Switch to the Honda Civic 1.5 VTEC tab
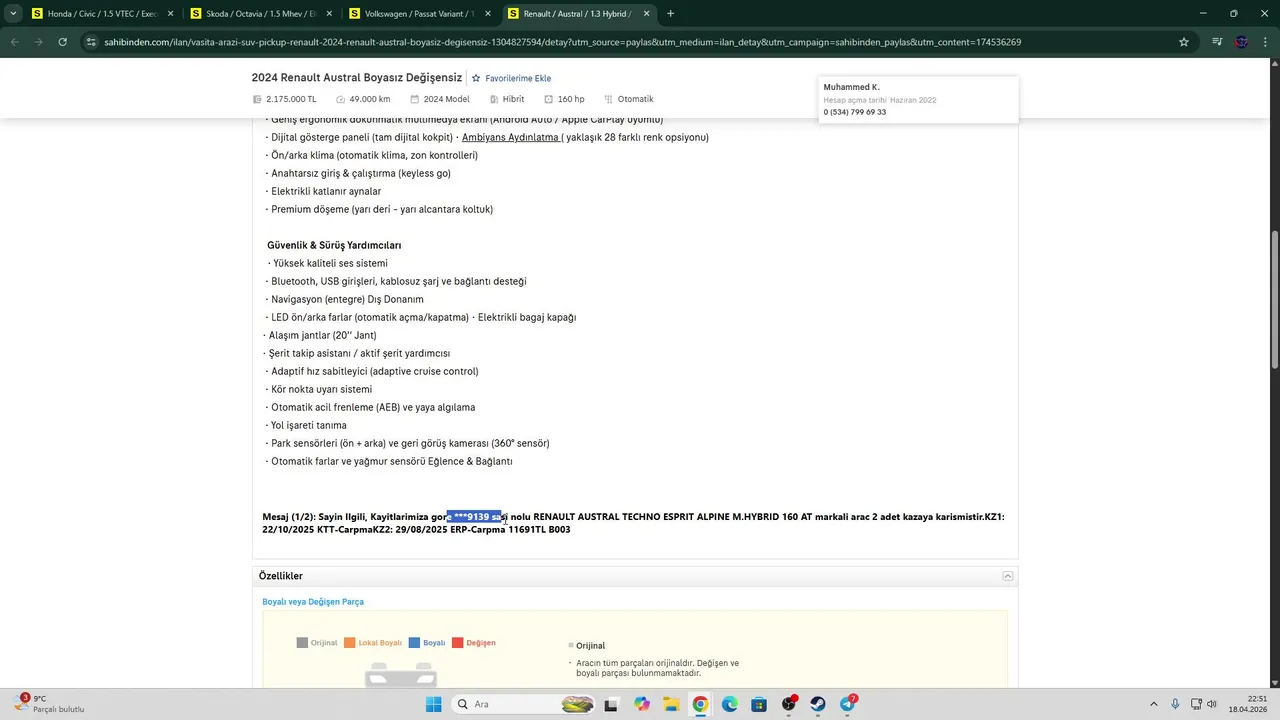Image resolution: width=1280 pixels, height=720 pixels. point(100,14)
